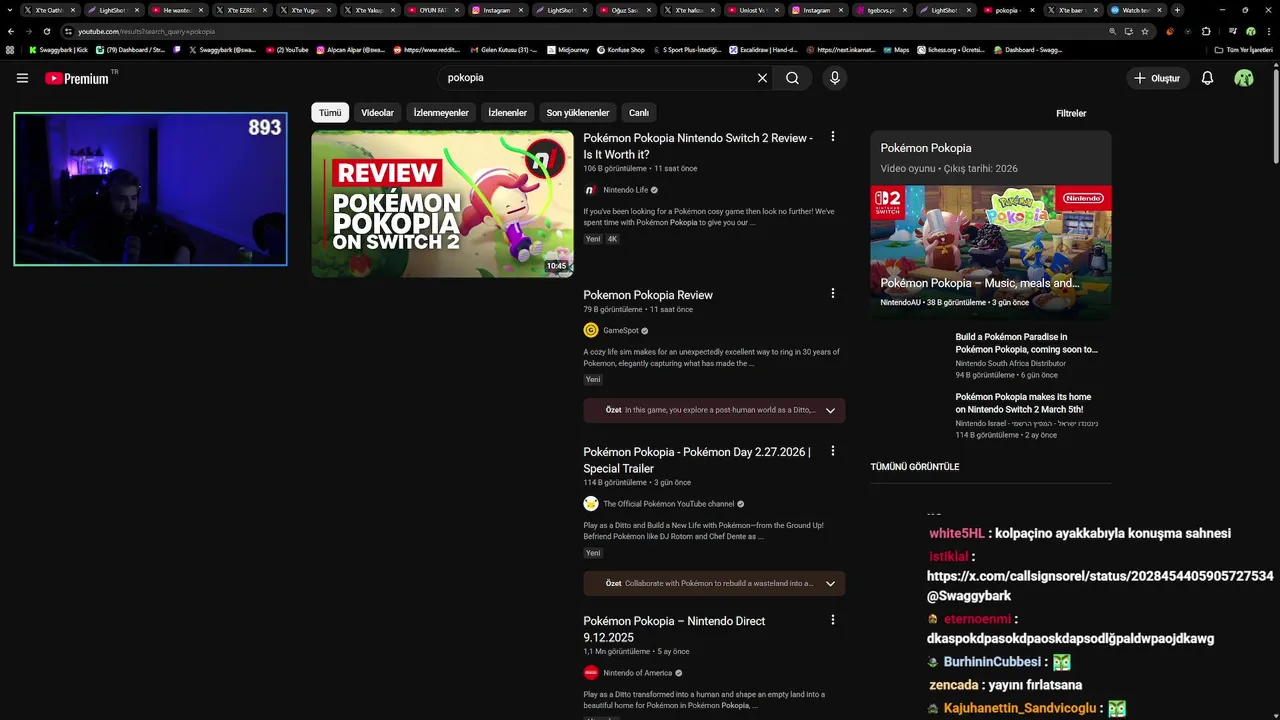Viewport: 1280px width, 720px height.
Task: Go back with the browser back arrow
Action: click(11, 31)
